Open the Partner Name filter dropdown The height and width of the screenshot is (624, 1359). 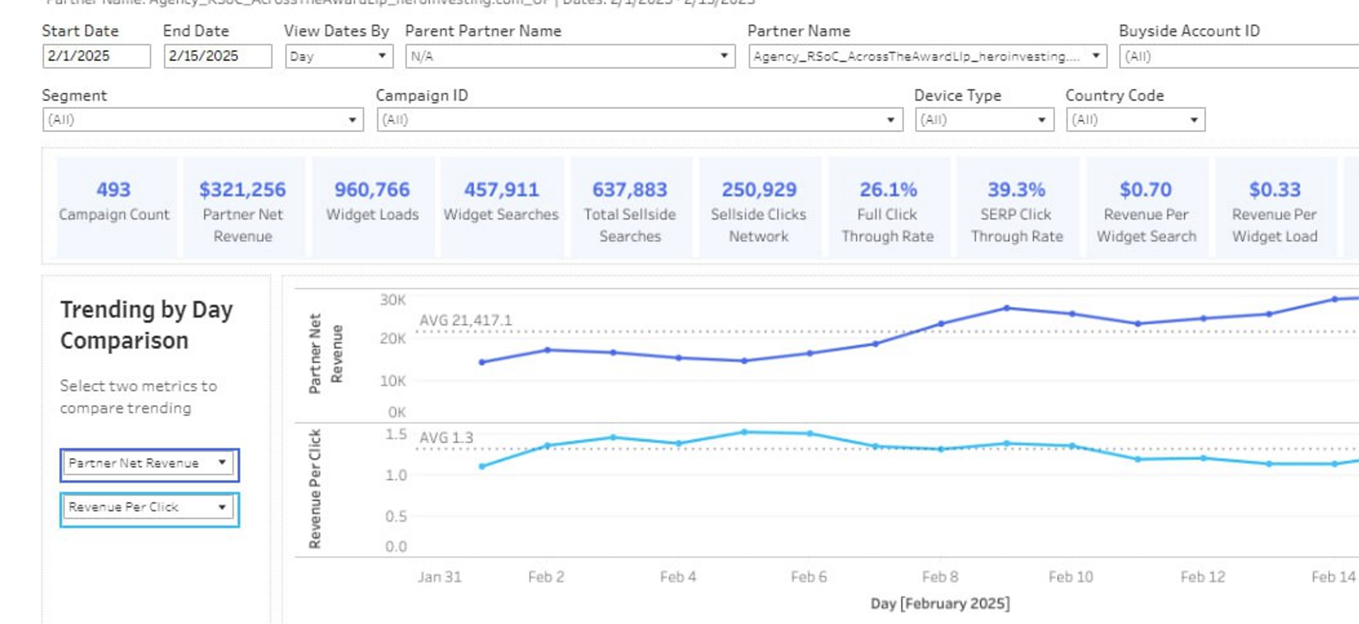pyautogui.click(x=928, y=56)
